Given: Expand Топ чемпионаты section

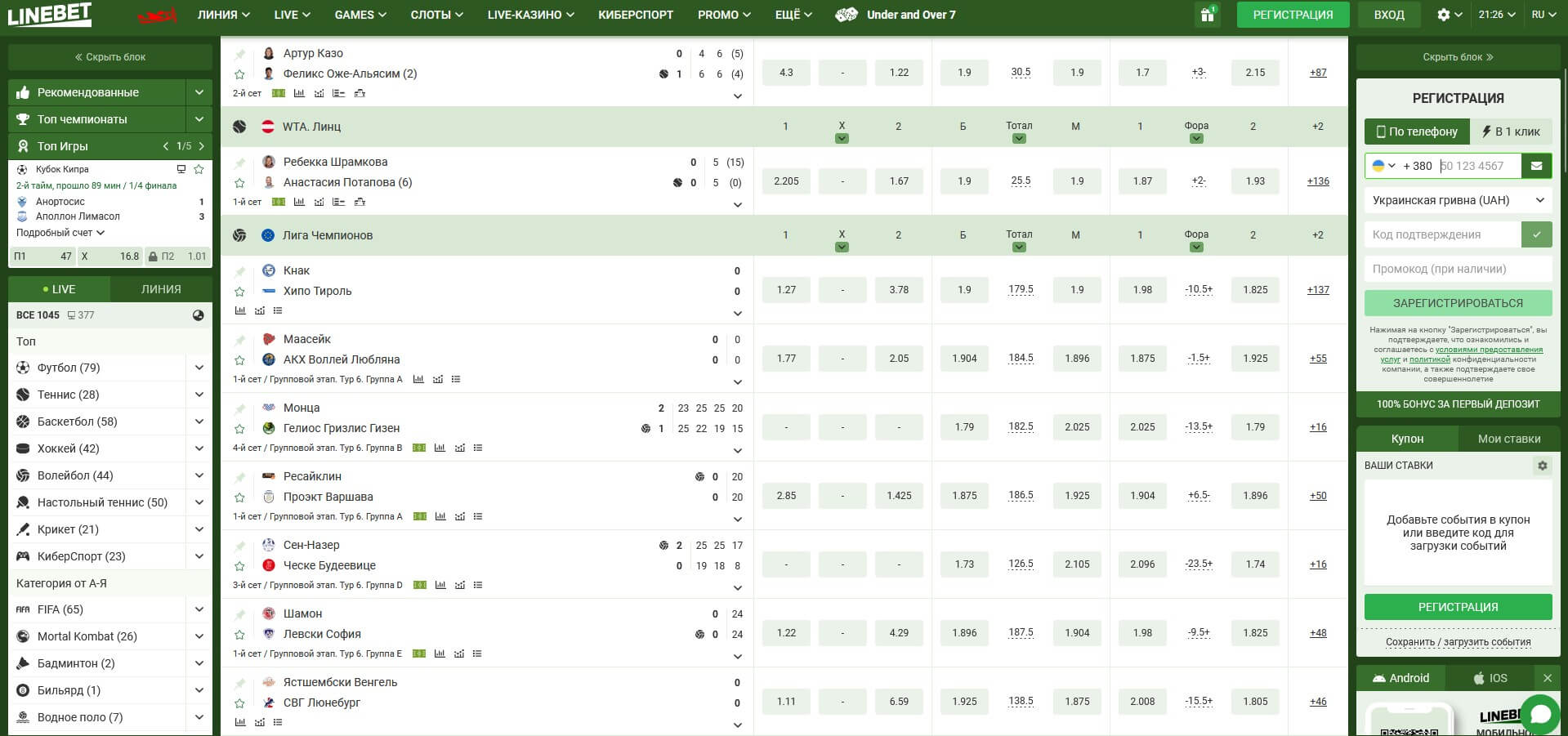Looking at the screenshot, I should [199, 119].
